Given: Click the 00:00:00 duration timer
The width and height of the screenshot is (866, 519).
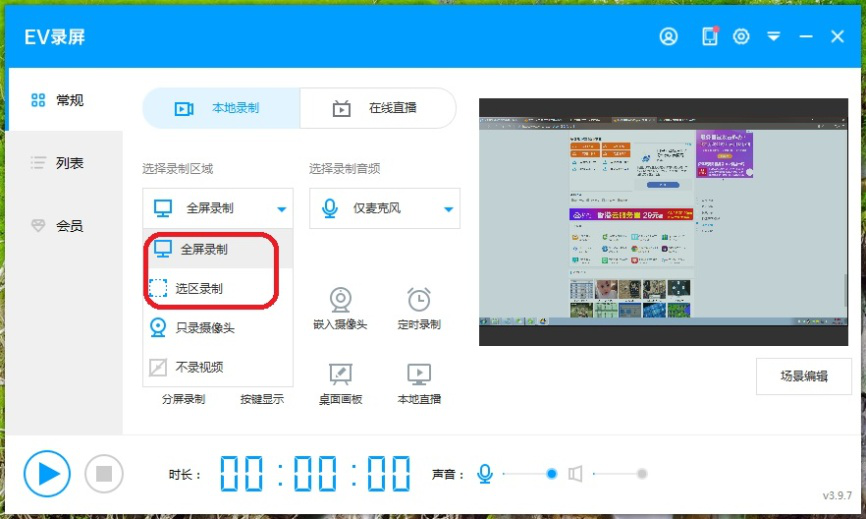Looking at the screenshot, I should tap(315, 474).
